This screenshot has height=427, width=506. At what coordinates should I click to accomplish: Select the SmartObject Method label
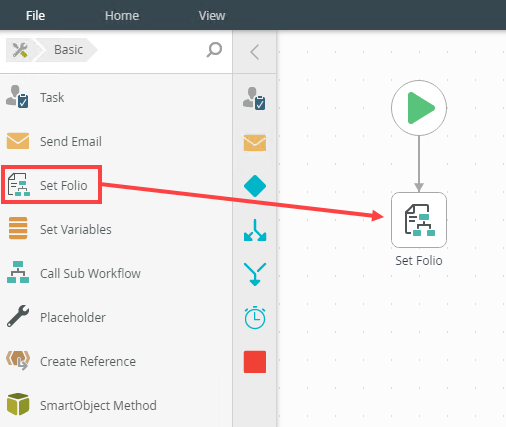point(98,405)
